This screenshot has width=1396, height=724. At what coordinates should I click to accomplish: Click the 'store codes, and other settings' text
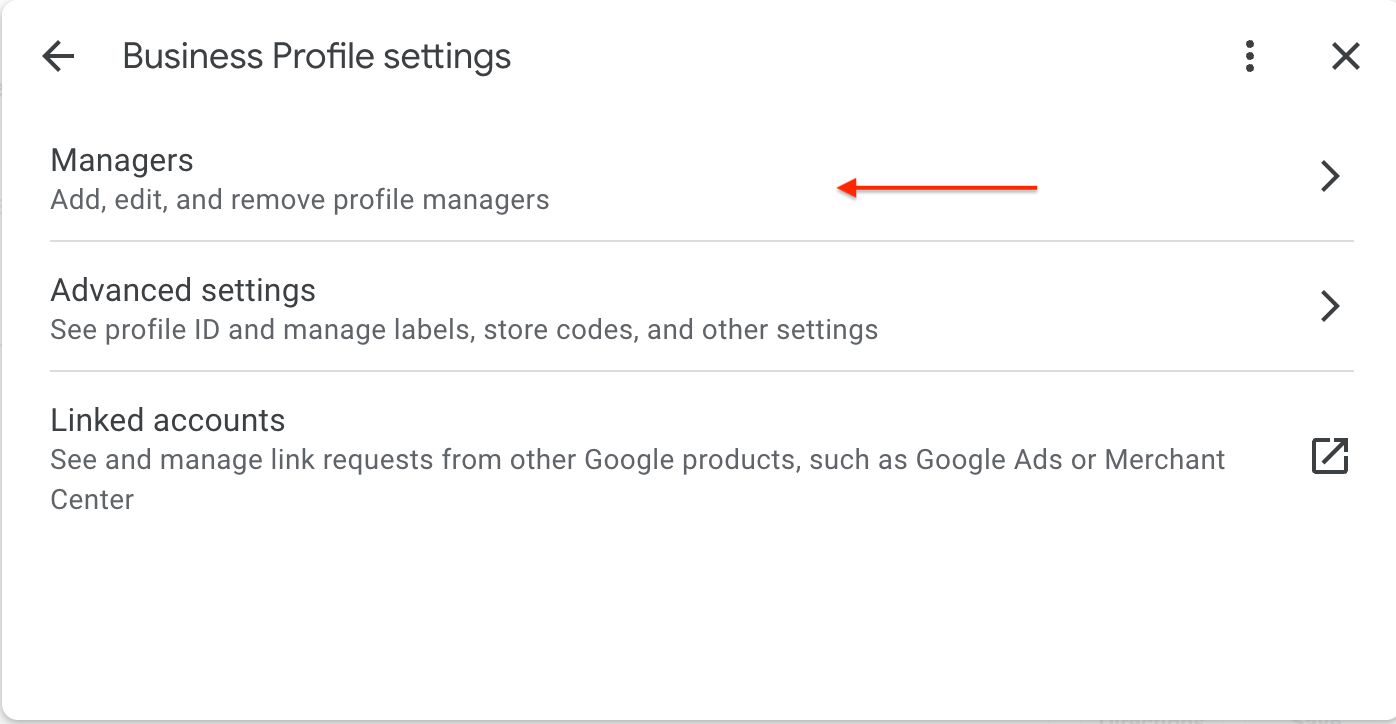click(680, 330)
